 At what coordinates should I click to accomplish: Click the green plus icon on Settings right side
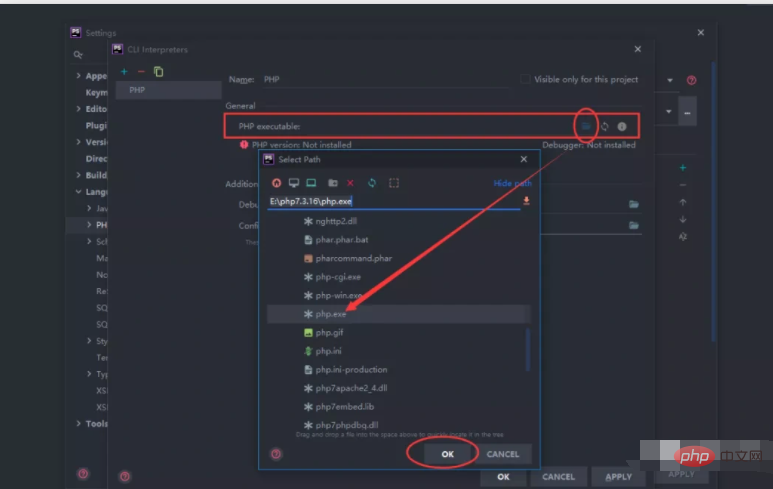[x=683, y=168]
